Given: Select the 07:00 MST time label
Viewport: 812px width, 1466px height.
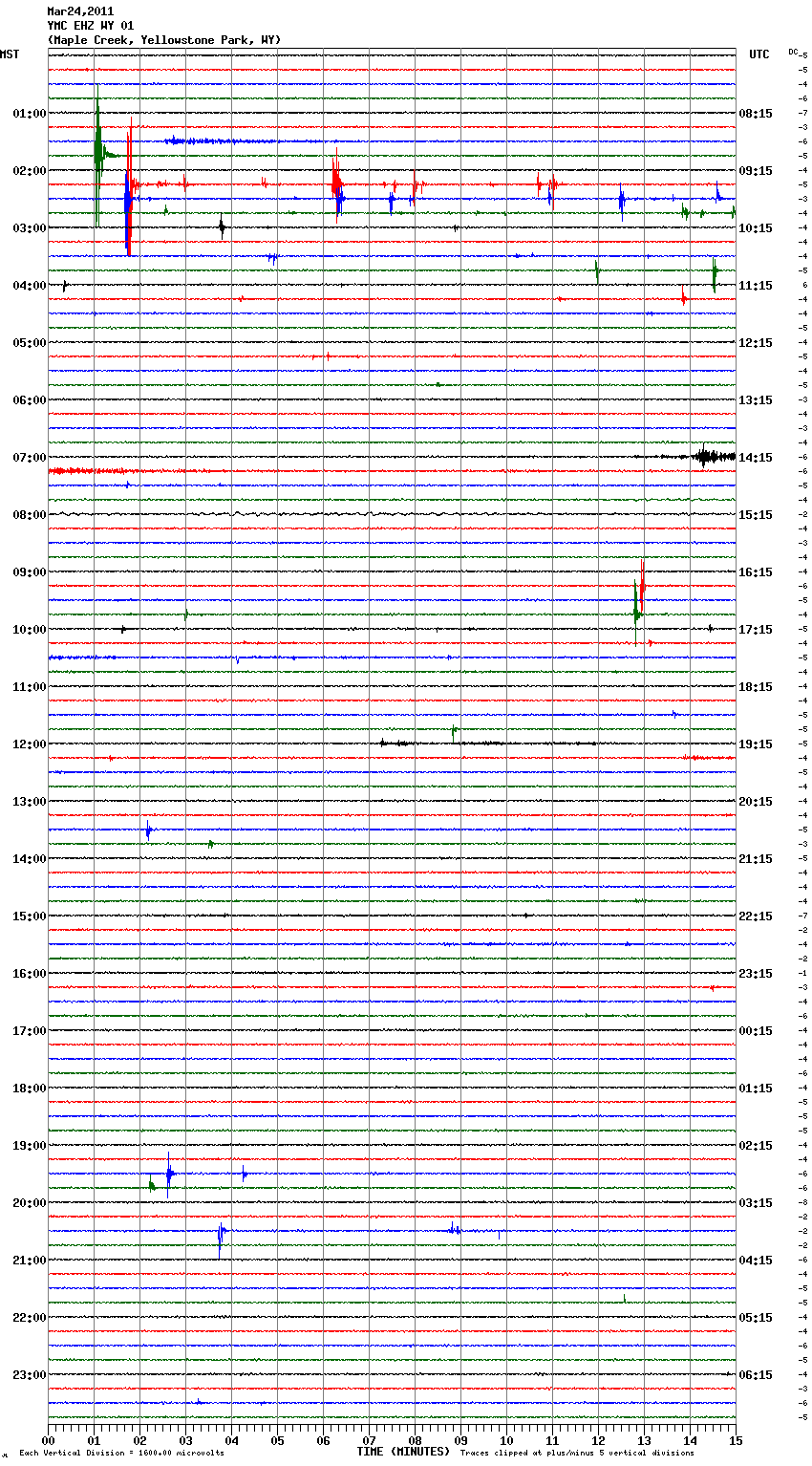Looking at the screenshot, I should tap(30, 458).
